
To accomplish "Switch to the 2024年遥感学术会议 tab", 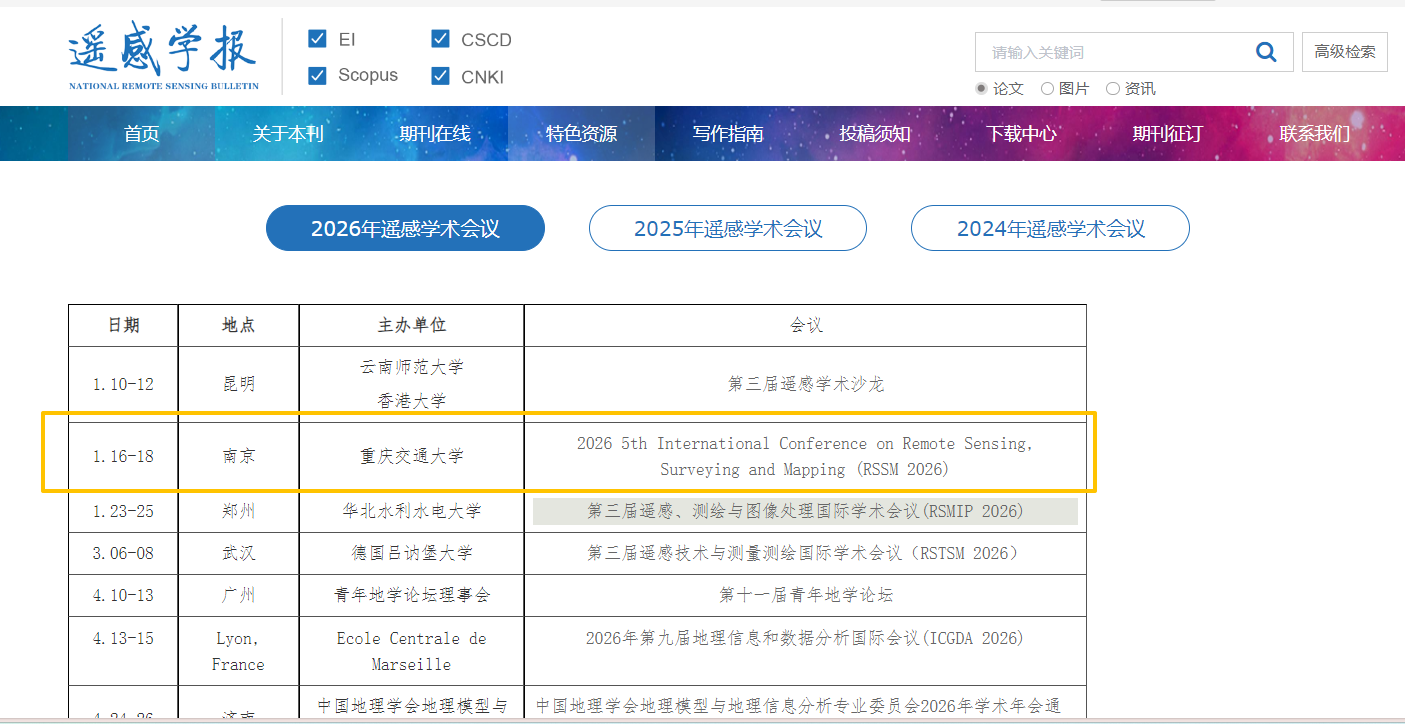I will coord(1050,228).
